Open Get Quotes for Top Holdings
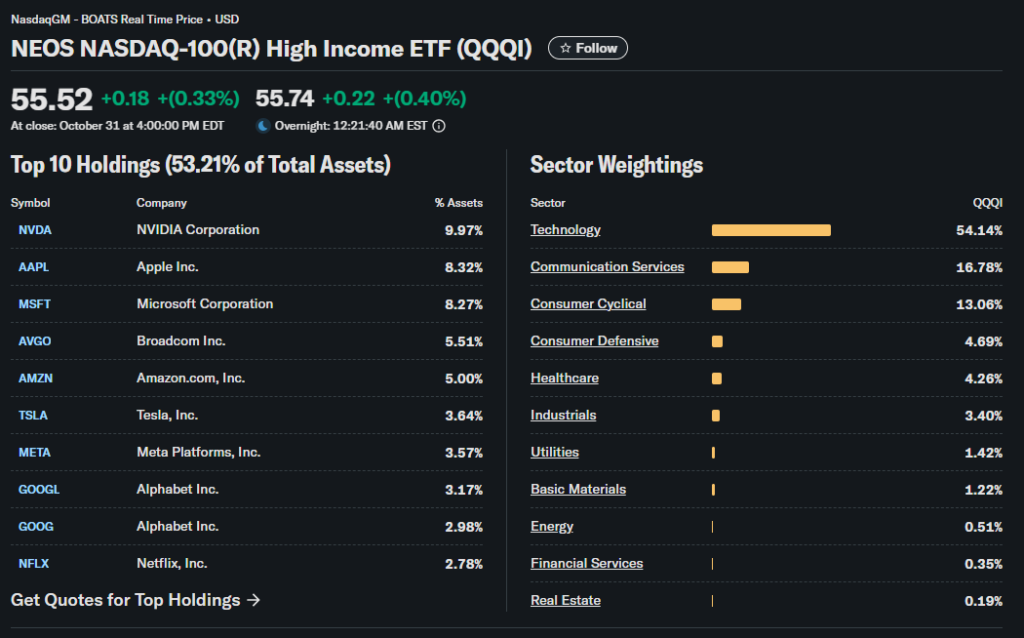This screenshot has height=638, width=1024. [x=135, y=600]
